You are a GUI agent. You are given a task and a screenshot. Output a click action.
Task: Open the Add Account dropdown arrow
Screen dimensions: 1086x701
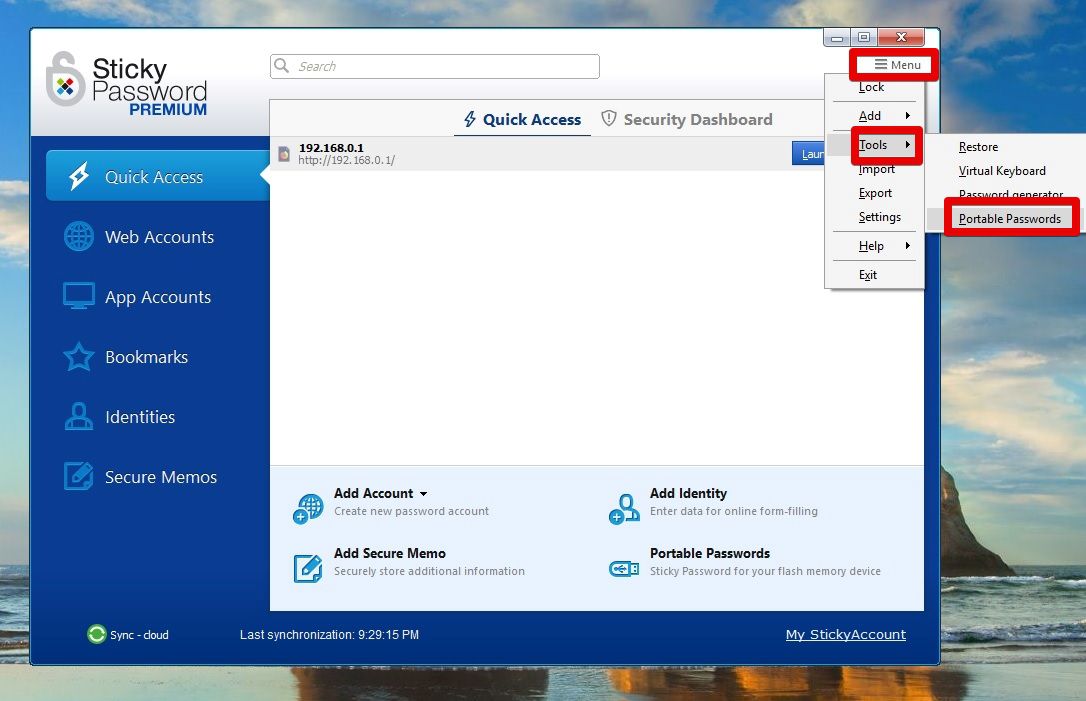click(x=423, y=494)
